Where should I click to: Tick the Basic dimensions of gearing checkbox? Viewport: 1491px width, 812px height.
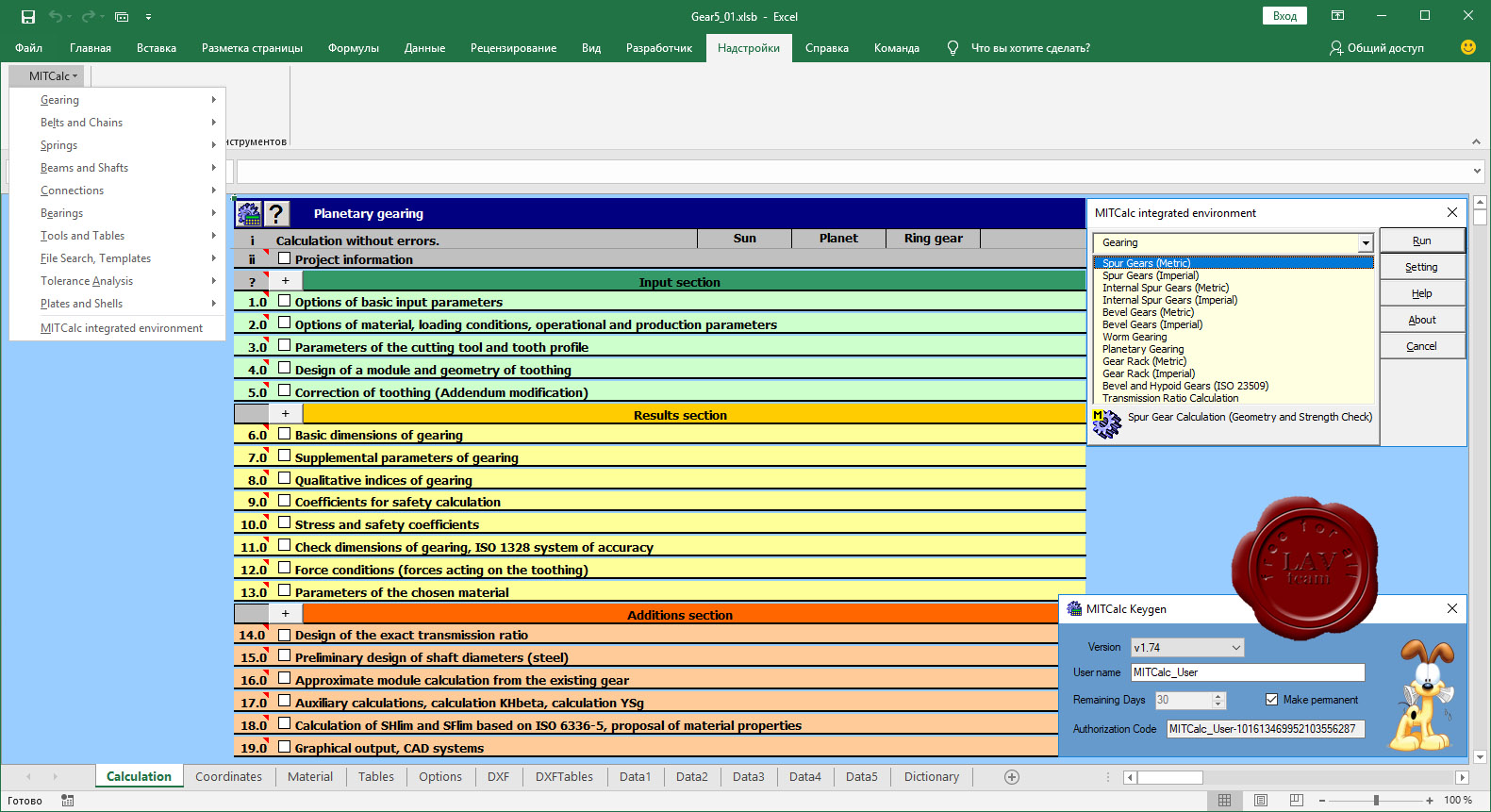tap(284, 434)
